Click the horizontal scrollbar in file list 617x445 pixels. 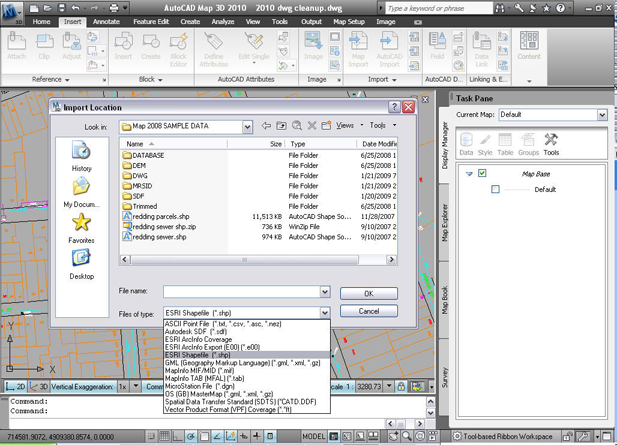click(x=245, y=260)
